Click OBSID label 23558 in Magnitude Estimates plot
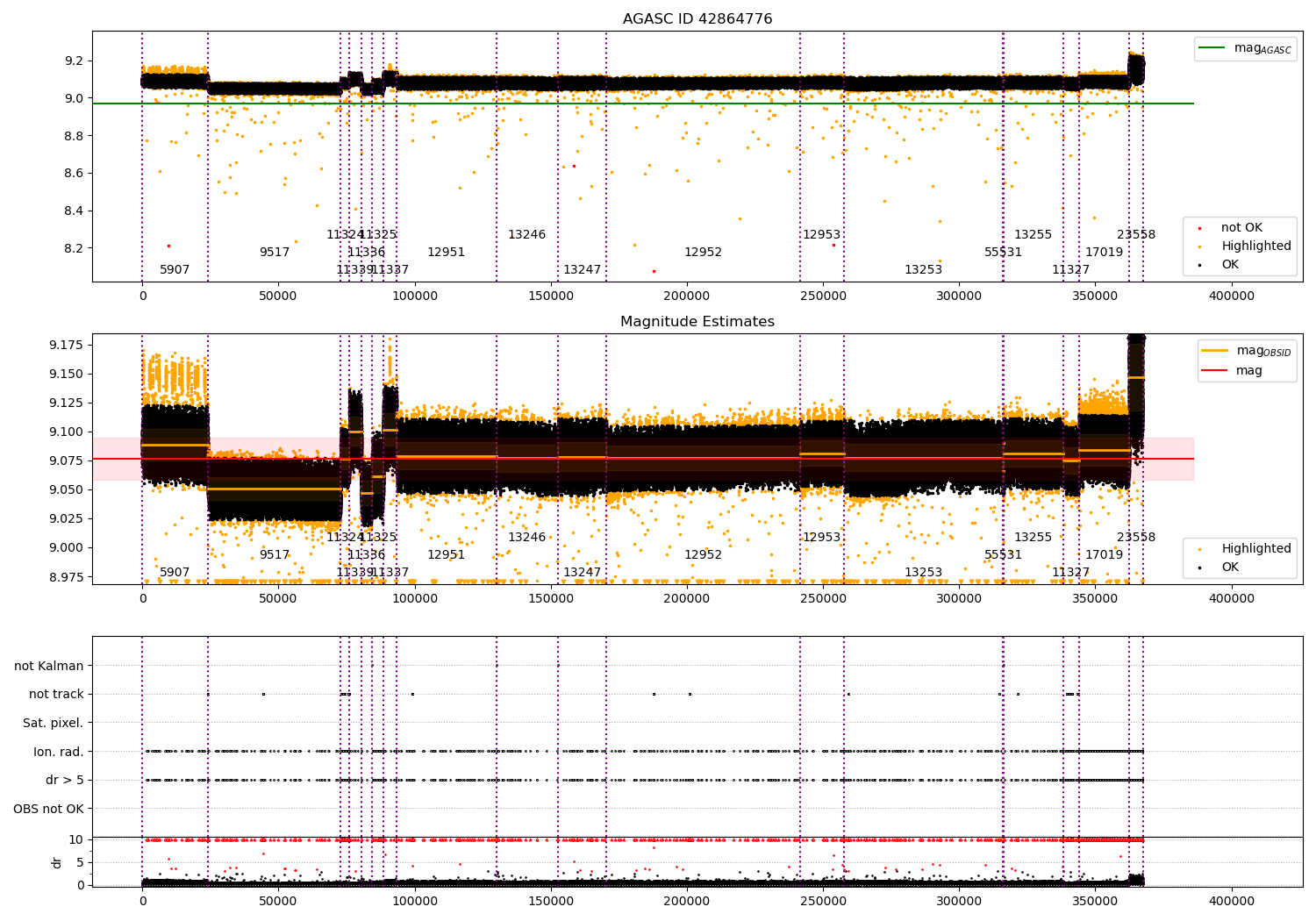This screenshot has height=921, width=1316. coord(1136,537)
